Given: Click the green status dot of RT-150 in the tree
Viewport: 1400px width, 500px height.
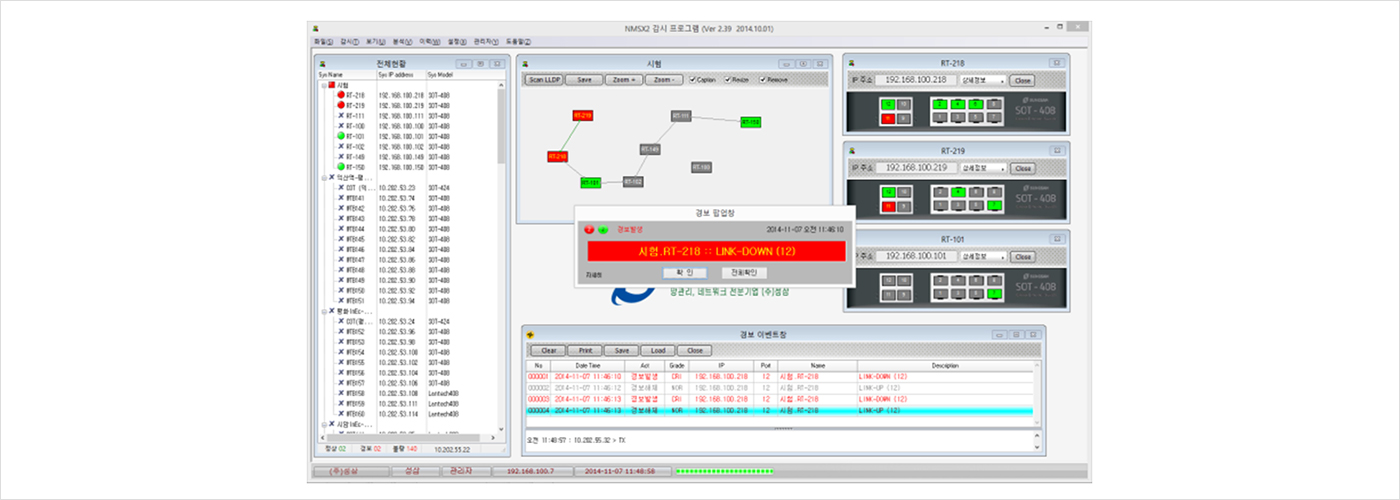Looking at the screenshot, I should 342,167.
